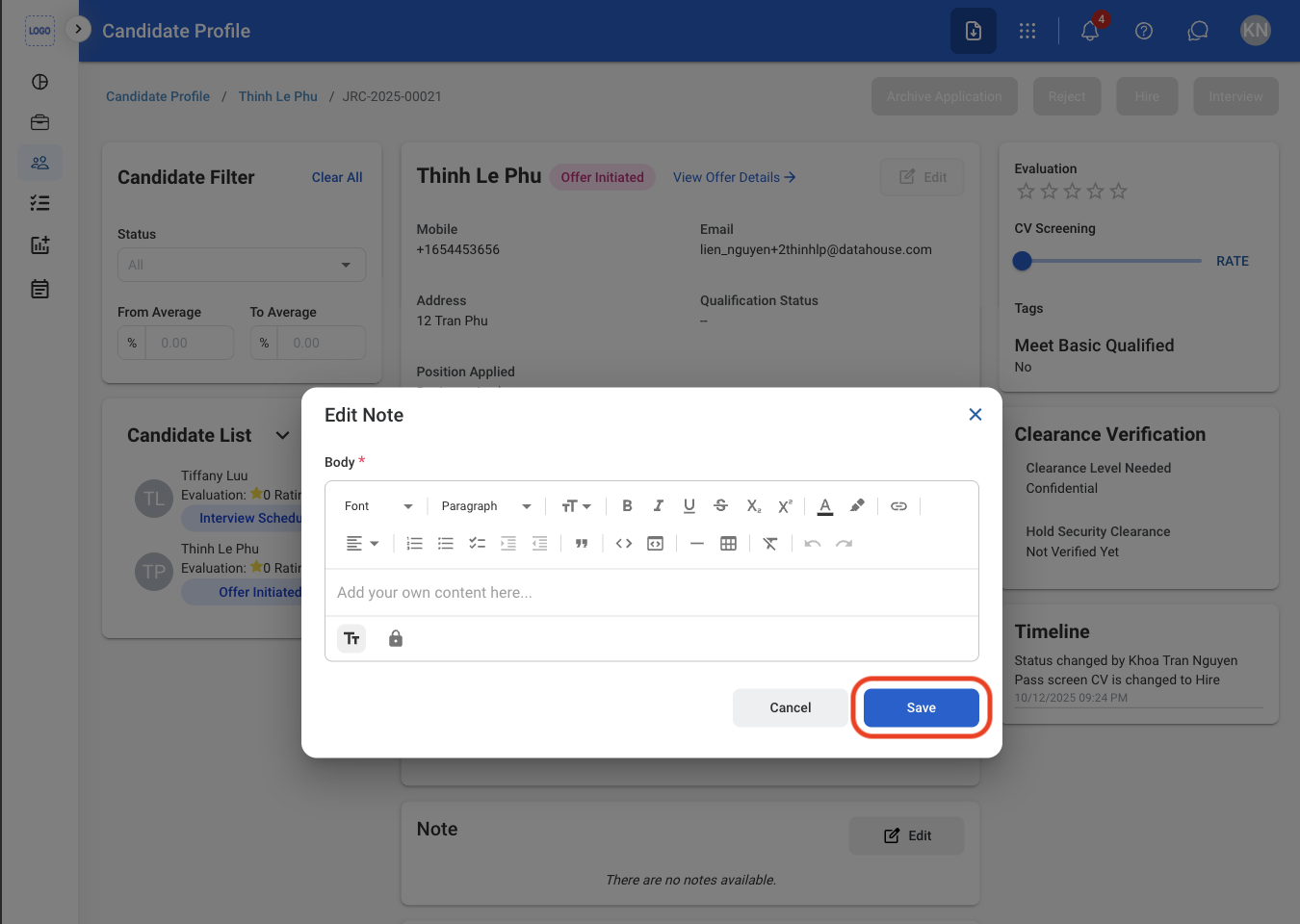Screen dimensions: 1300x924
Task: Toggle bold formatting in note editor
Action: pos(627,505)
